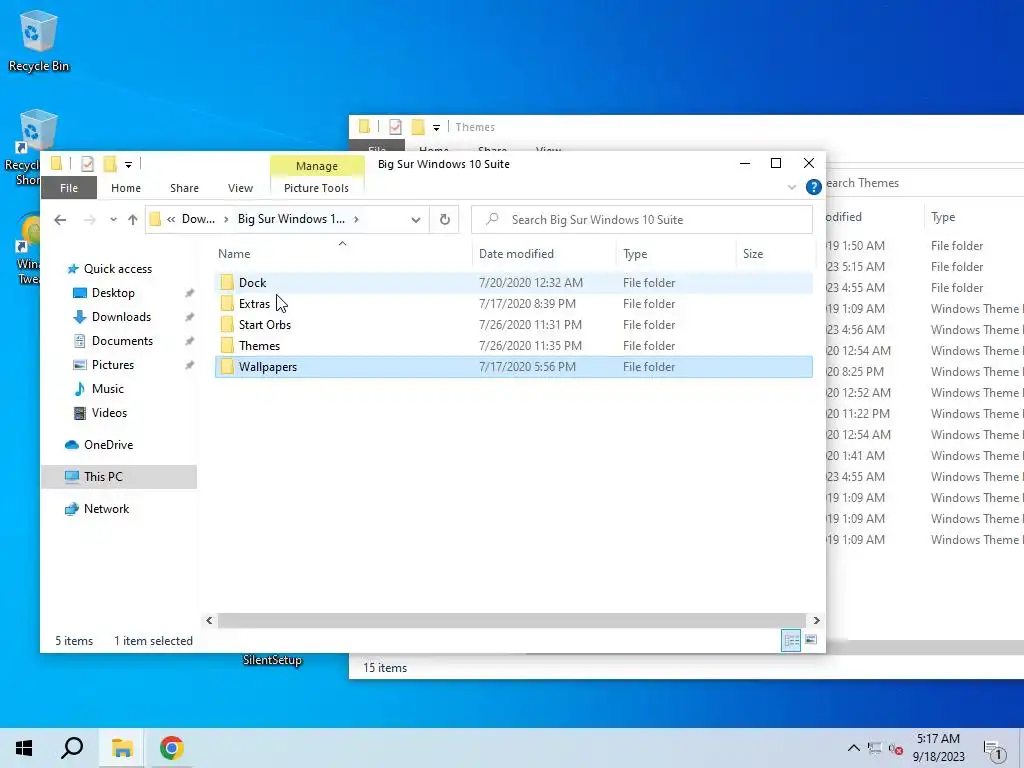Switch to large icons view
The height and width of the screenshot is (768, 1024).
(810, 640)
